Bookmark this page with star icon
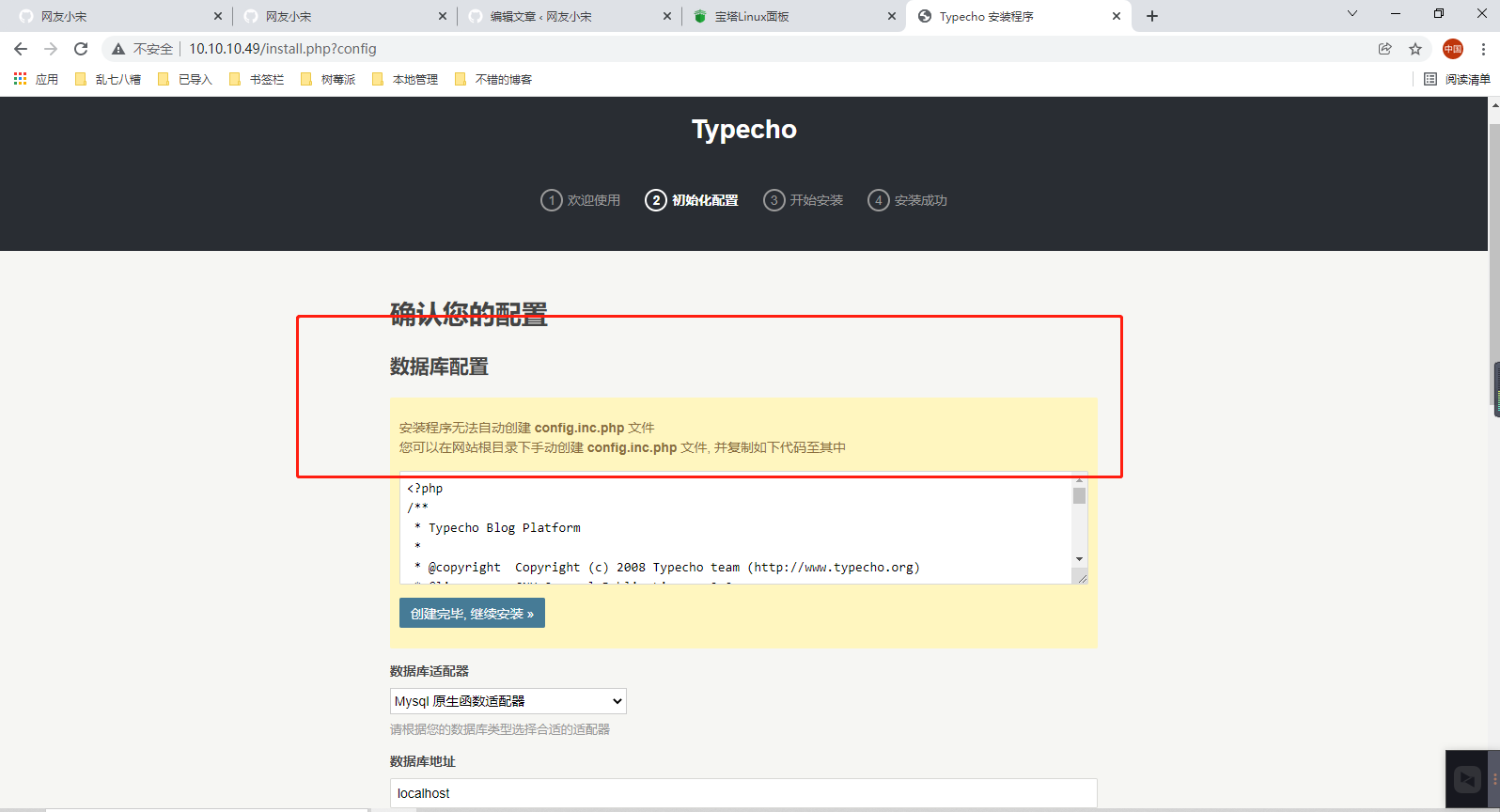The image size is (1500, 812). (1415, 49)
